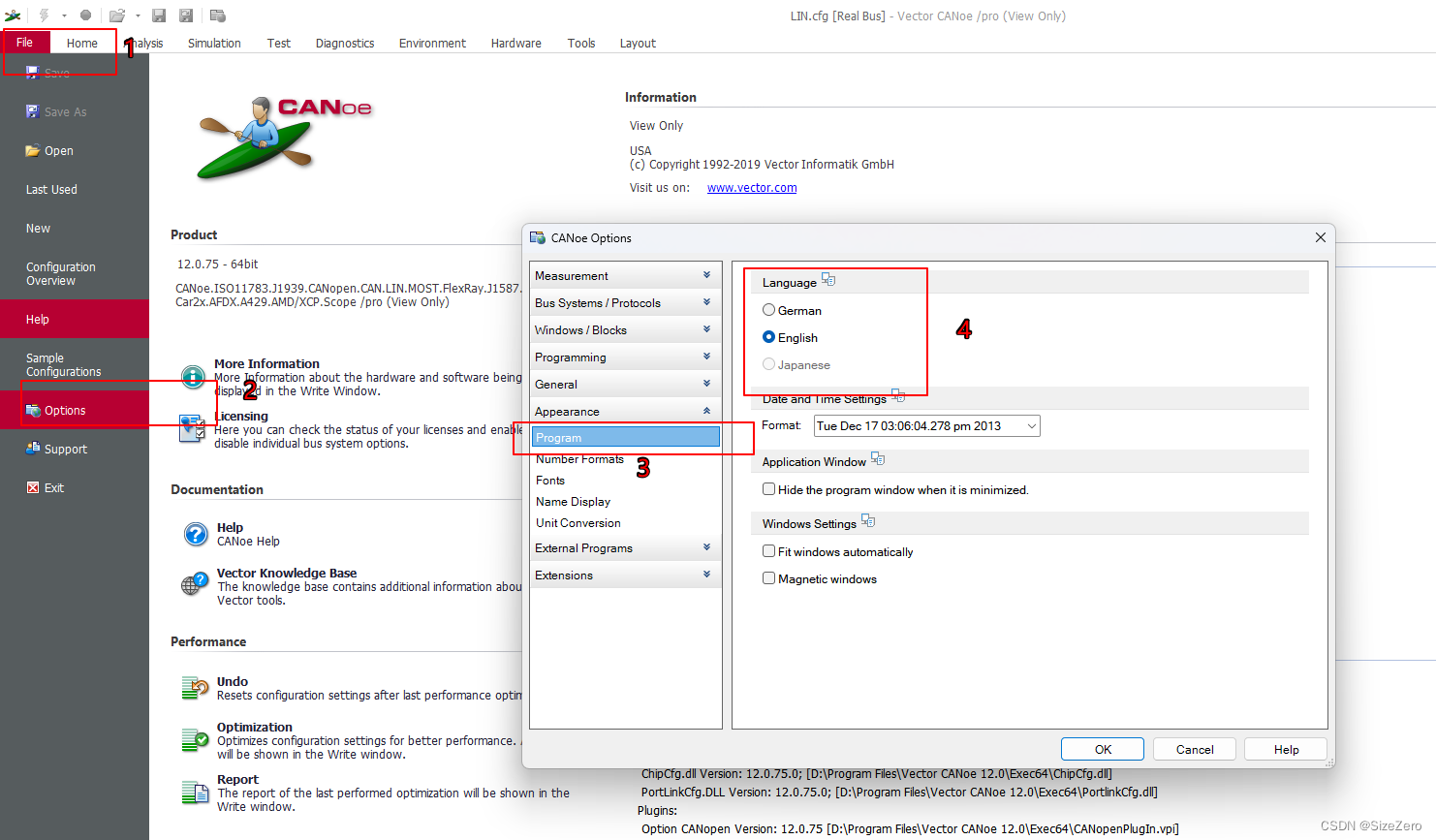Select New in the File sidebar

coord(75,229)
